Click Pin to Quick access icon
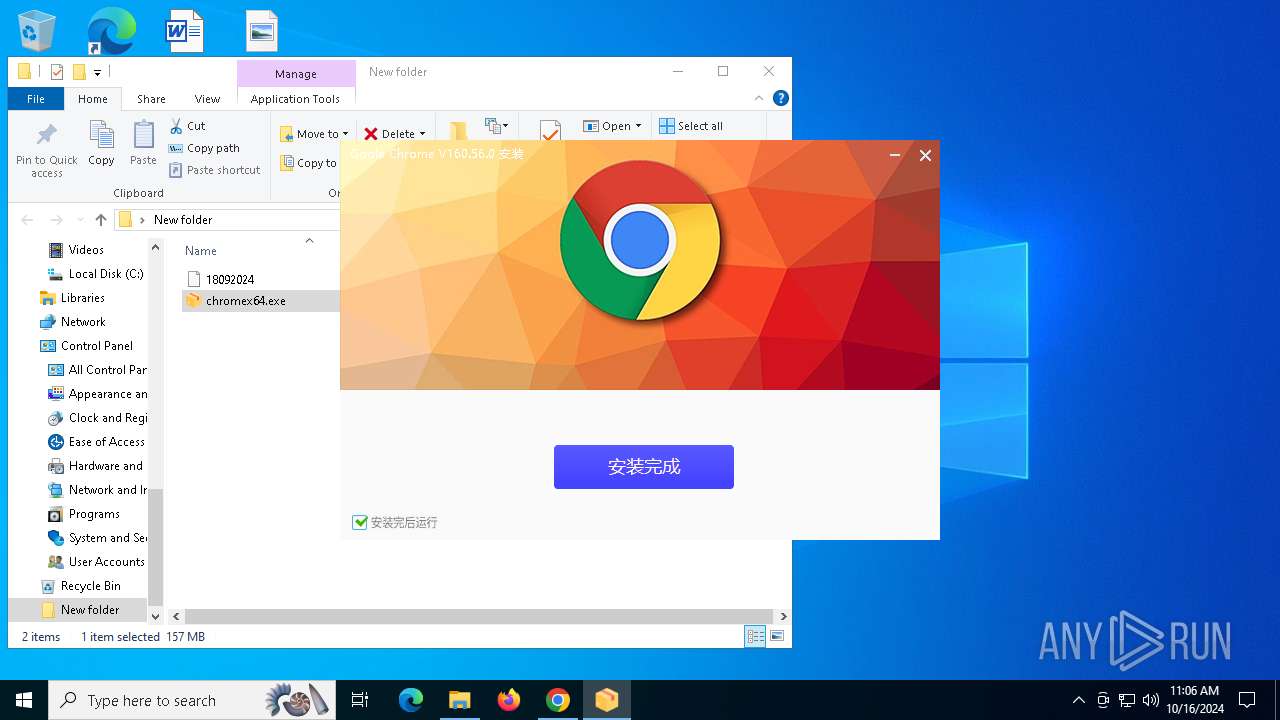The image size is (1280, 720). (x=47, y=150)
